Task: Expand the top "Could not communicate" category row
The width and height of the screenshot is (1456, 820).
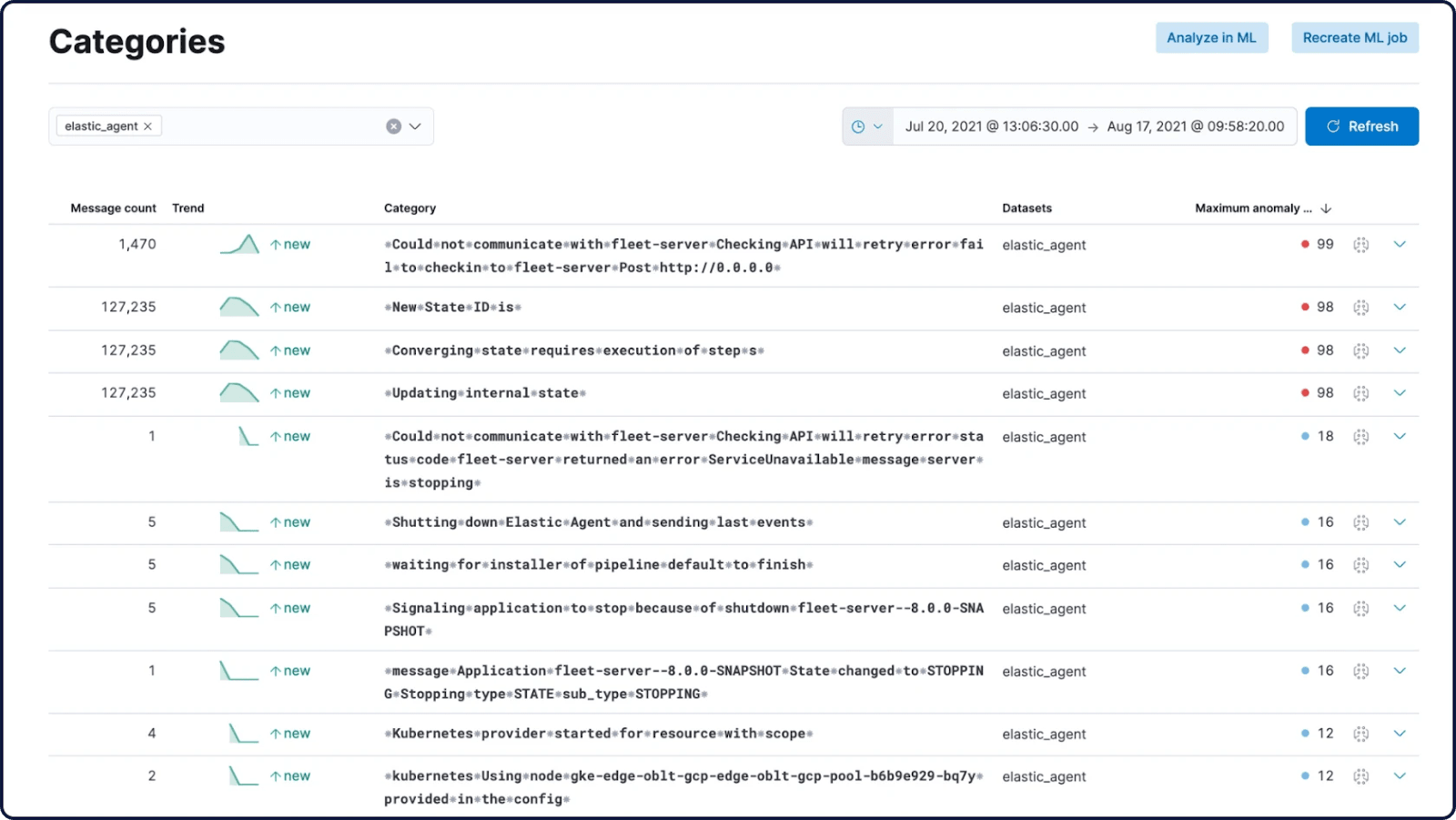Action: pos(1399,244)
